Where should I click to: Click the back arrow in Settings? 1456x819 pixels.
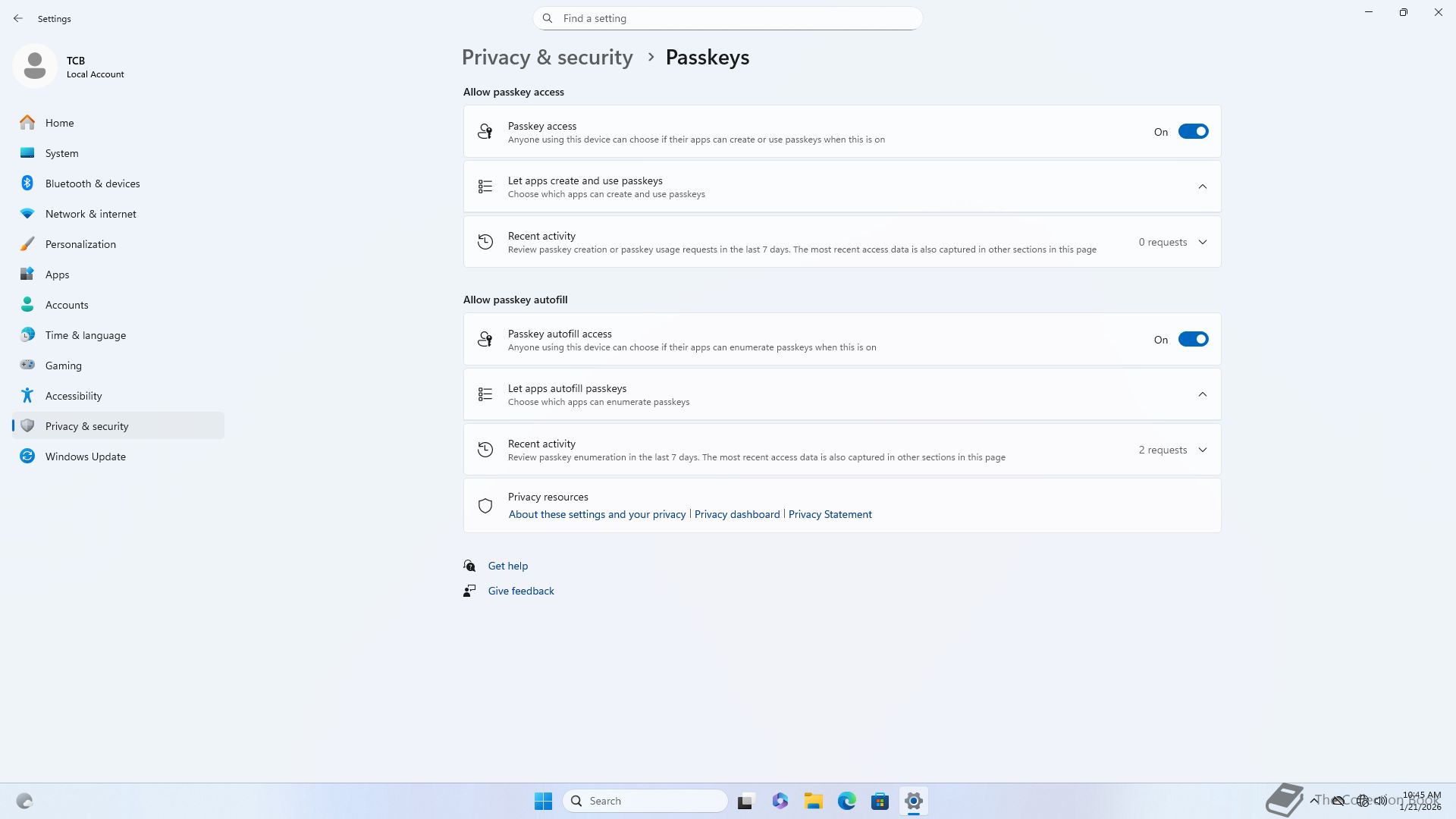pyautogui.click(x=18, y=18)
